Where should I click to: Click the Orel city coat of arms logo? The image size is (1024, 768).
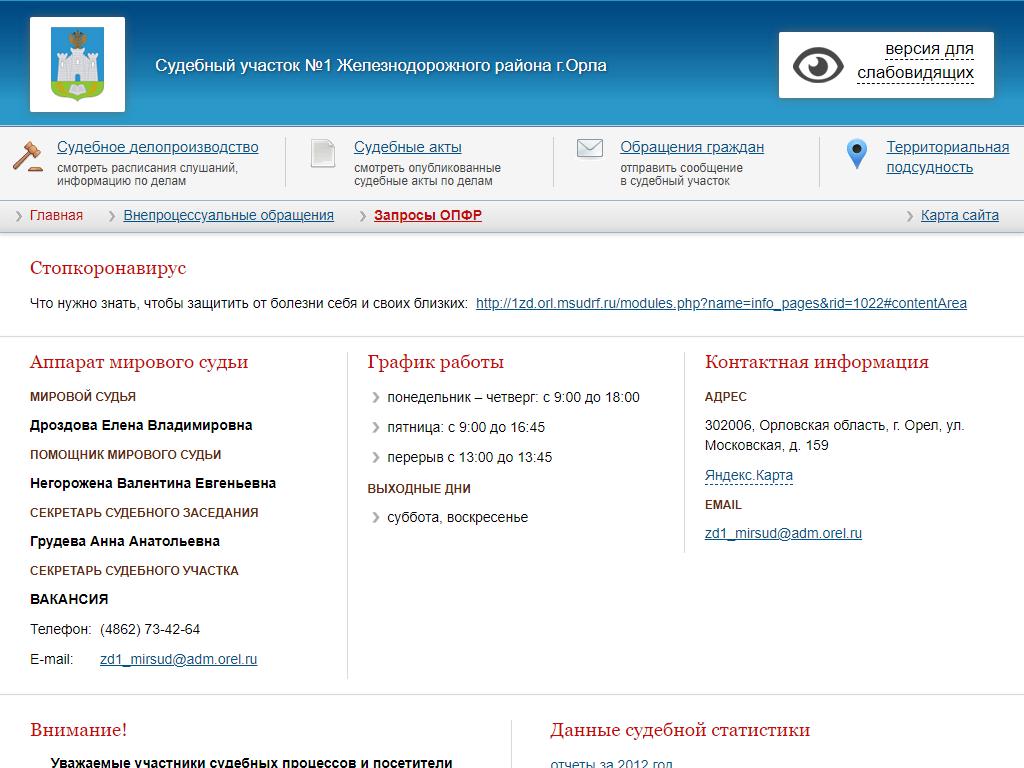[x=77, y=64]
